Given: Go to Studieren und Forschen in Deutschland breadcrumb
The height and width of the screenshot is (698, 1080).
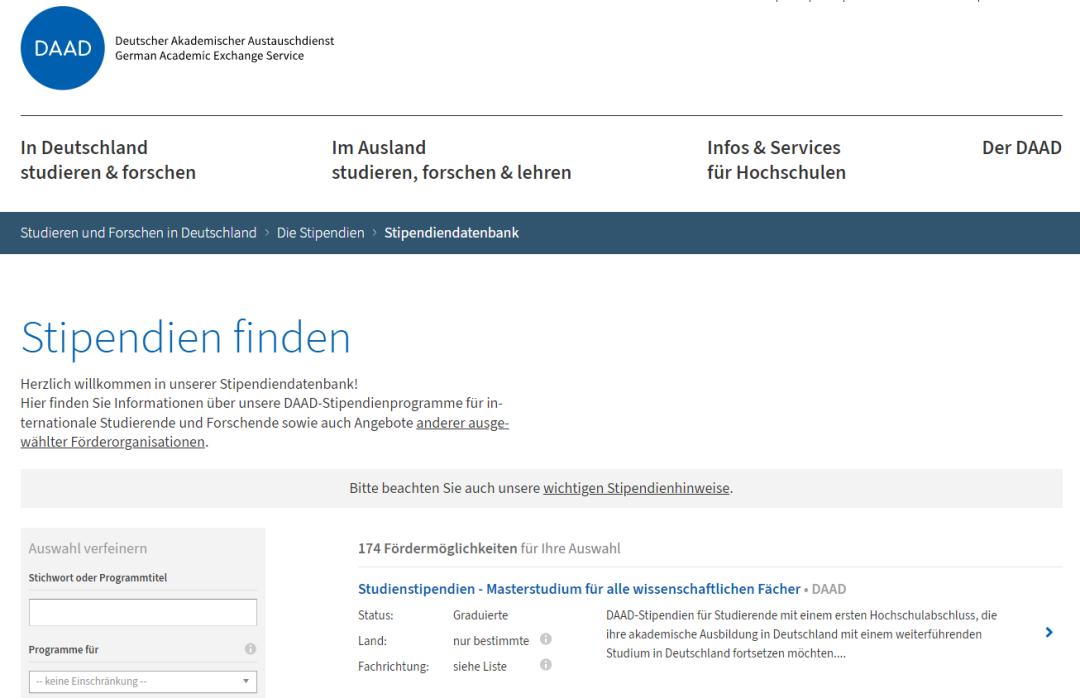Looking at the screenshot, I should (x=138, y=233).
